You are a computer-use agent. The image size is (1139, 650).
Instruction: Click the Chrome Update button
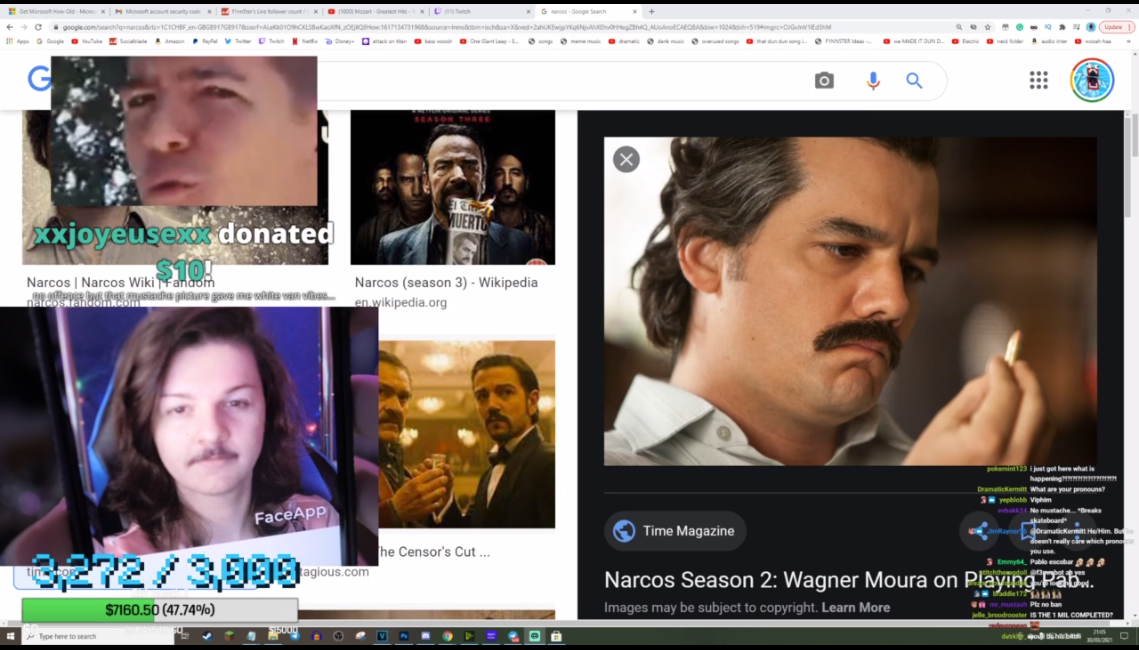(x=1114, y=27)
